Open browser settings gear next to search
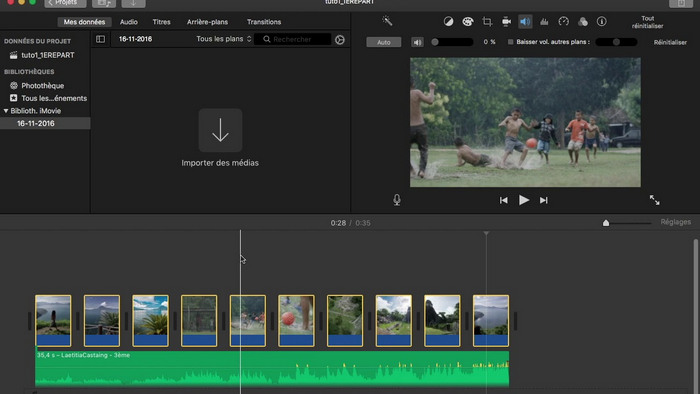This screenshot has width=700, height=394. (340, 40)
